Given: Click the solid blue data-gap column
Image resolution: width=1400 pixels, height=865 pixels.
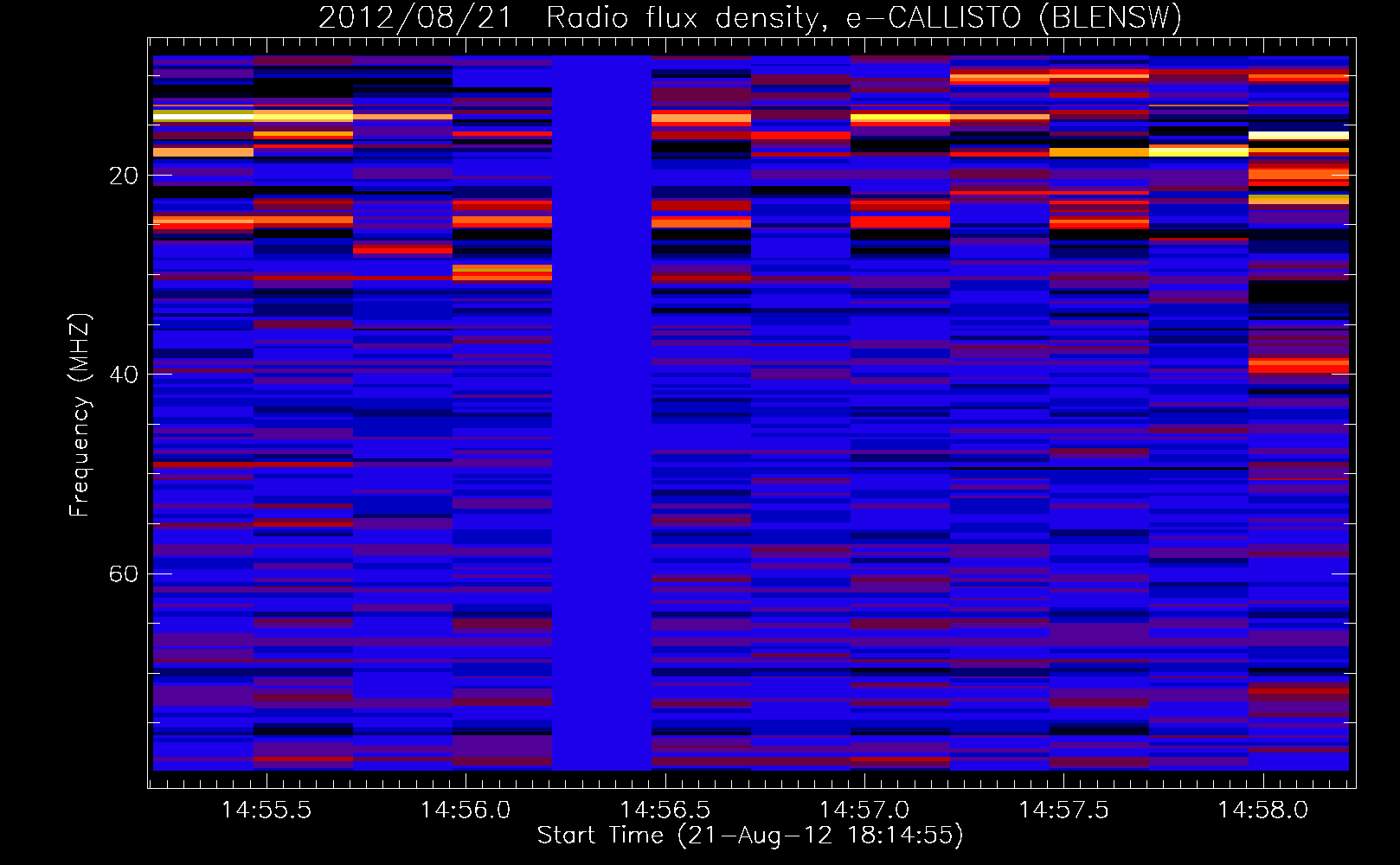Looking at the screenshot, I should pyautogui.click(x=601, y=413).
